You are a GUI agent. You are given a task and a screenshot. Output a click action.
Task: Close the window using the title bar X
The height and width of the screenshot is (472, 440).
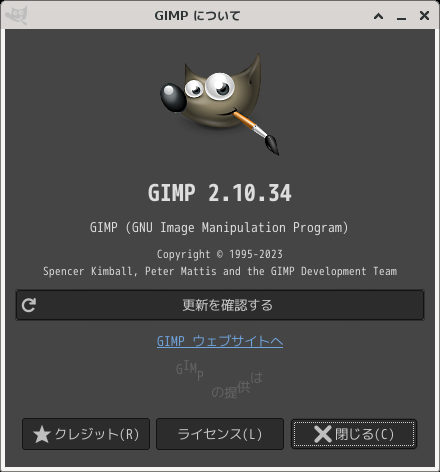(x=424, y=15)
